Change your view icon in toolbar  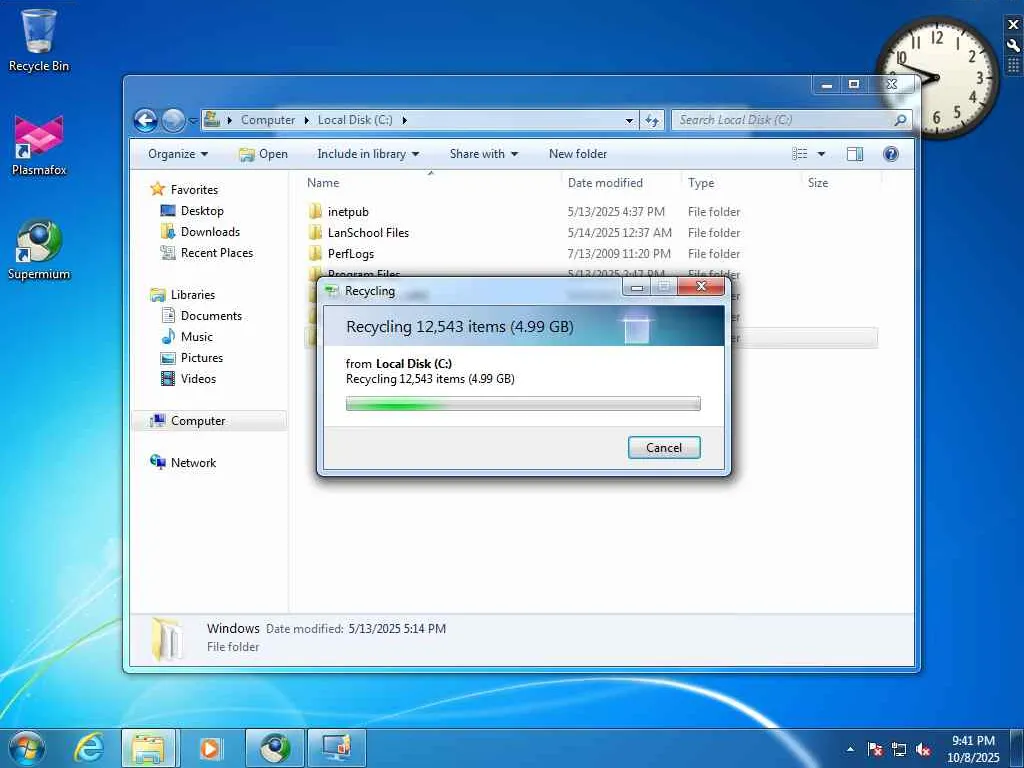pyautogui.click(x=800, y=154)
